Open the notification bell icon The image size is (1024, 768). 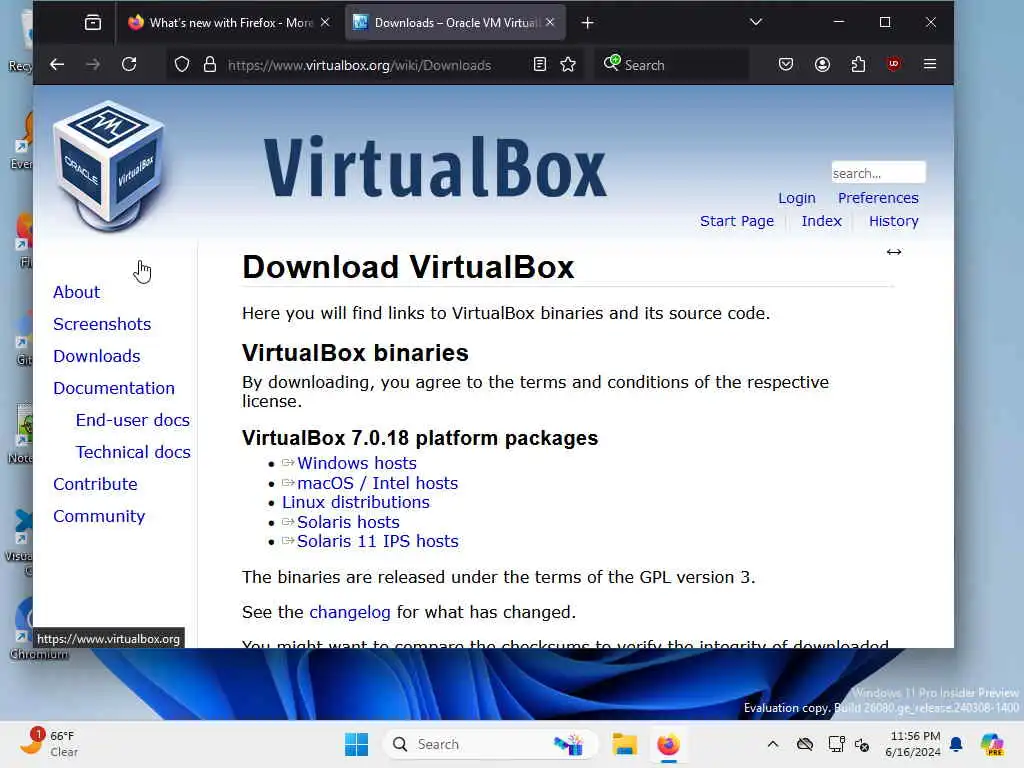[956, 744]
